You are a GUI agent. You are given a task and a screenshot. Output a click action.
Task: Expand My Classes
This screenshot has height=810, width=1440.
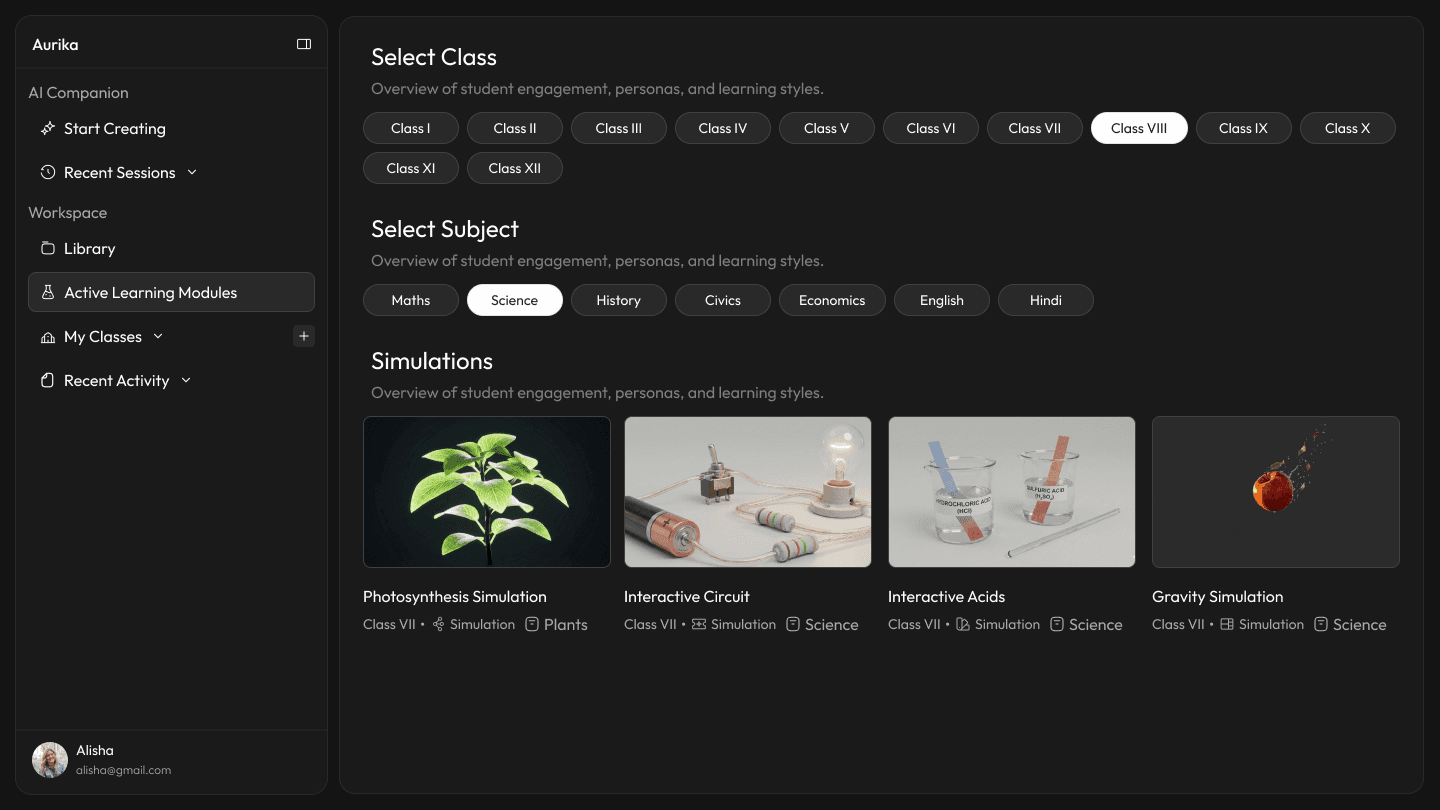point(158,336)
